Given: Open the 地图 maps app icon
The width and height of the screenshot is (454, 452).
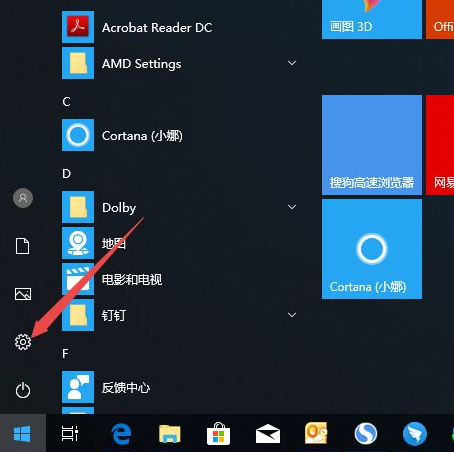Looking at the screenshot, I should (78, 243).
